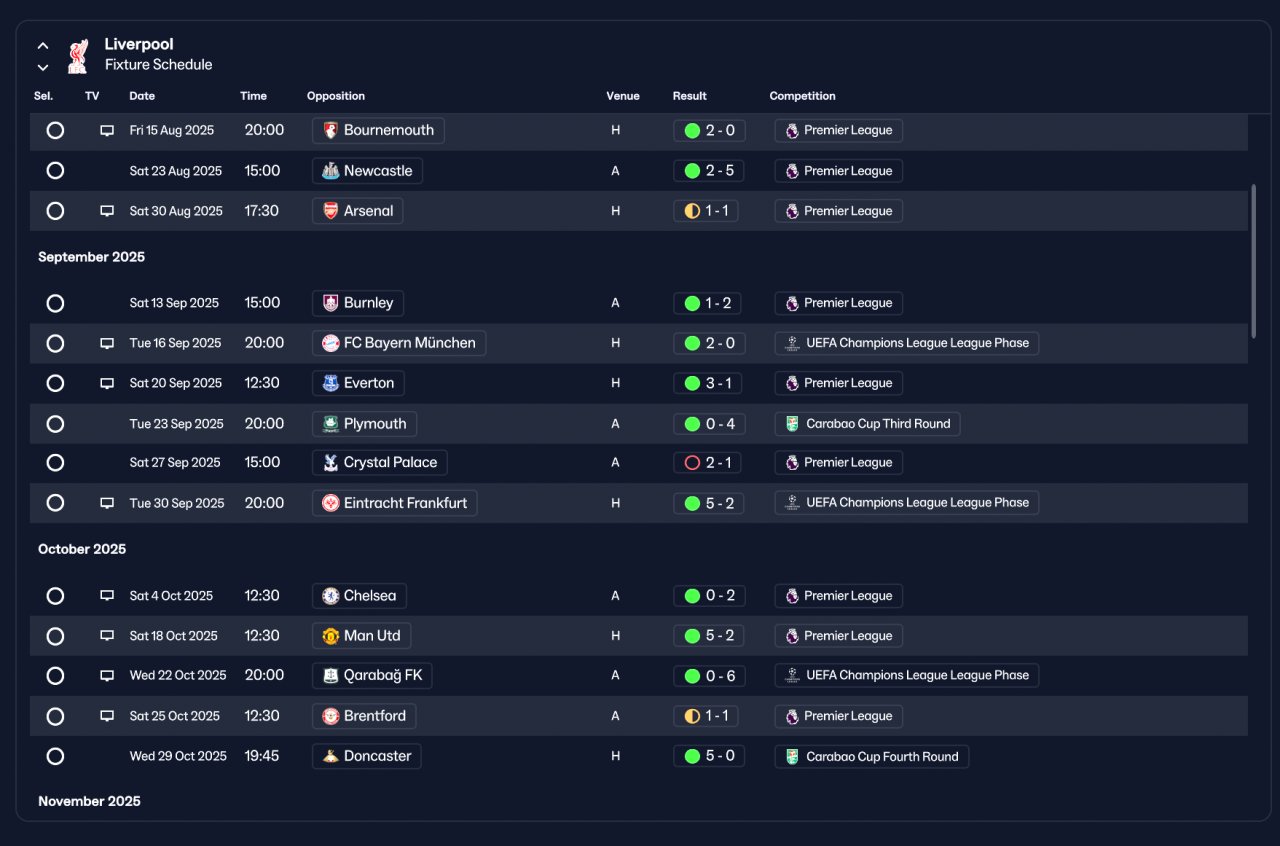Click the Champions League logo for Bayern match
This screenshot has width=1280, height=846.
click(792, 343)
